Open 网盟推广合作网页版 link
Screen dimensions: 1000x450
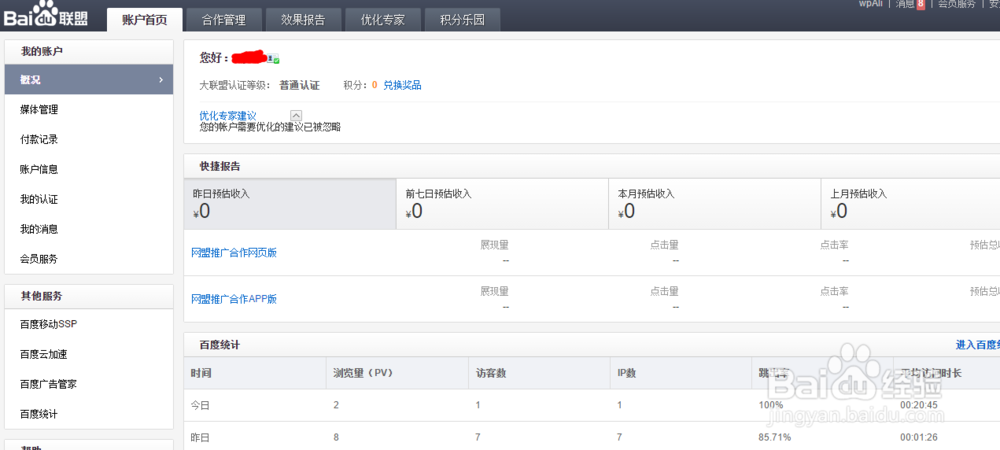click(234, 253)
